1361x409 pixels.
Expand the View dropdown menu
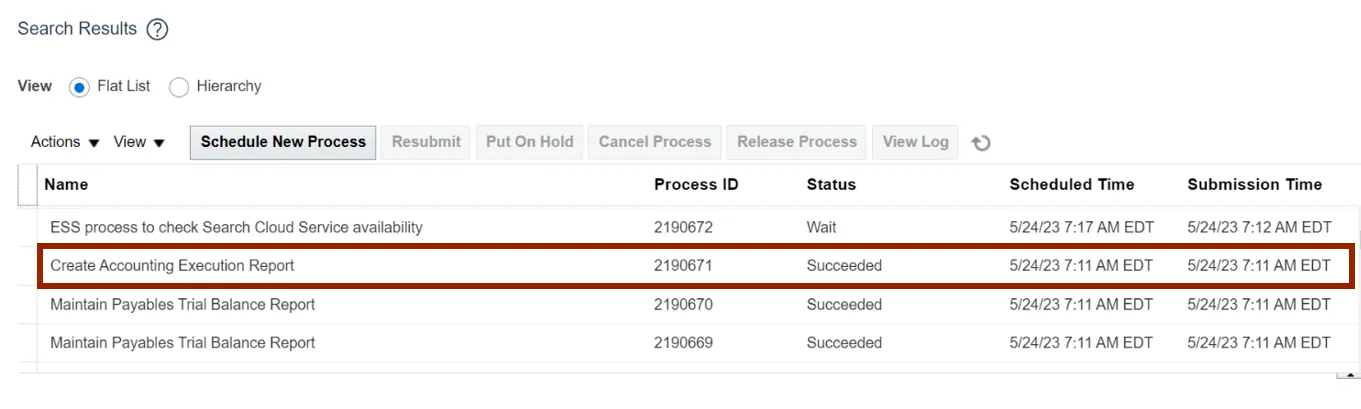click(x=139, y=142)
